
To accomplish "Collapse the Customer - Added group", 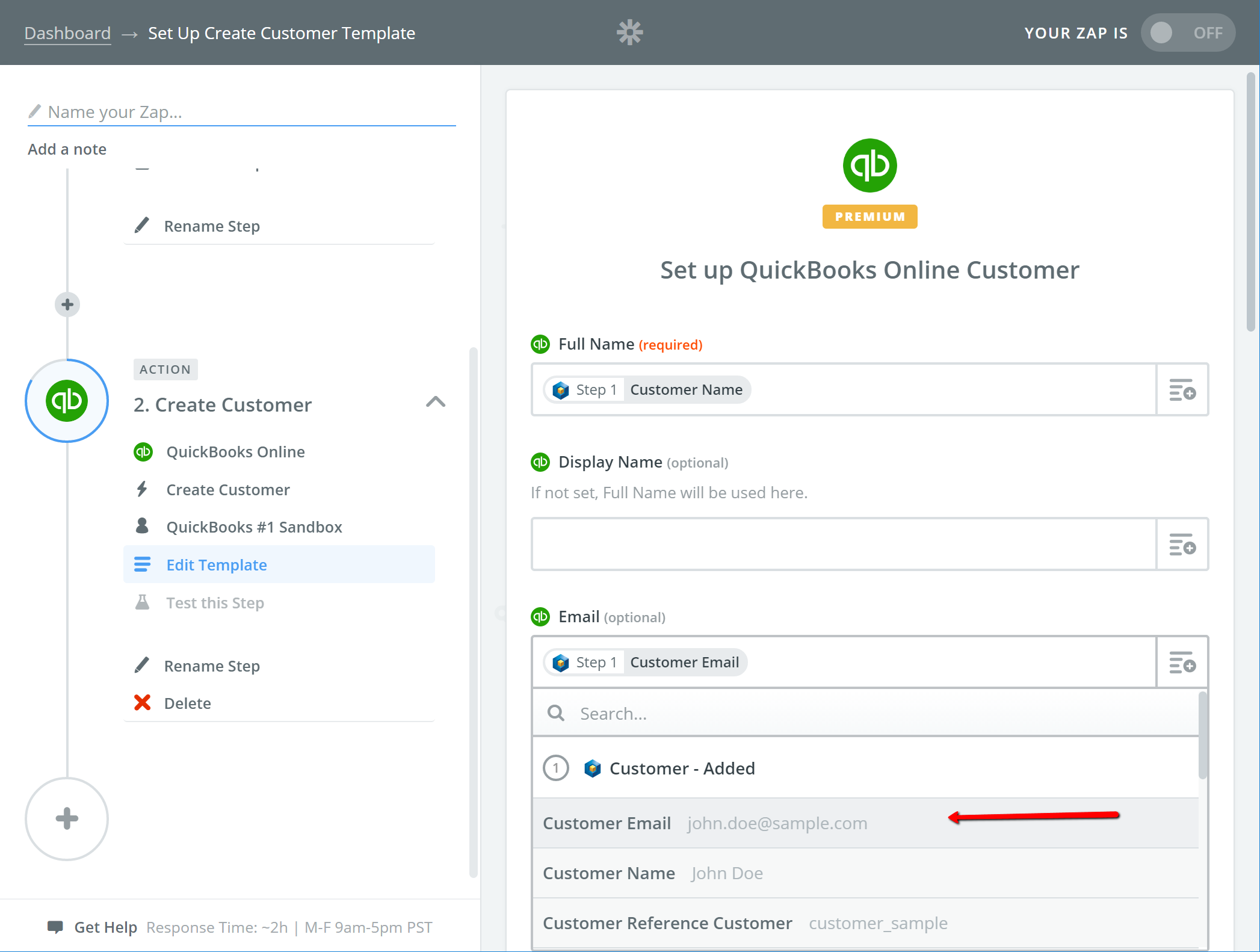I will tap(865, 768).
